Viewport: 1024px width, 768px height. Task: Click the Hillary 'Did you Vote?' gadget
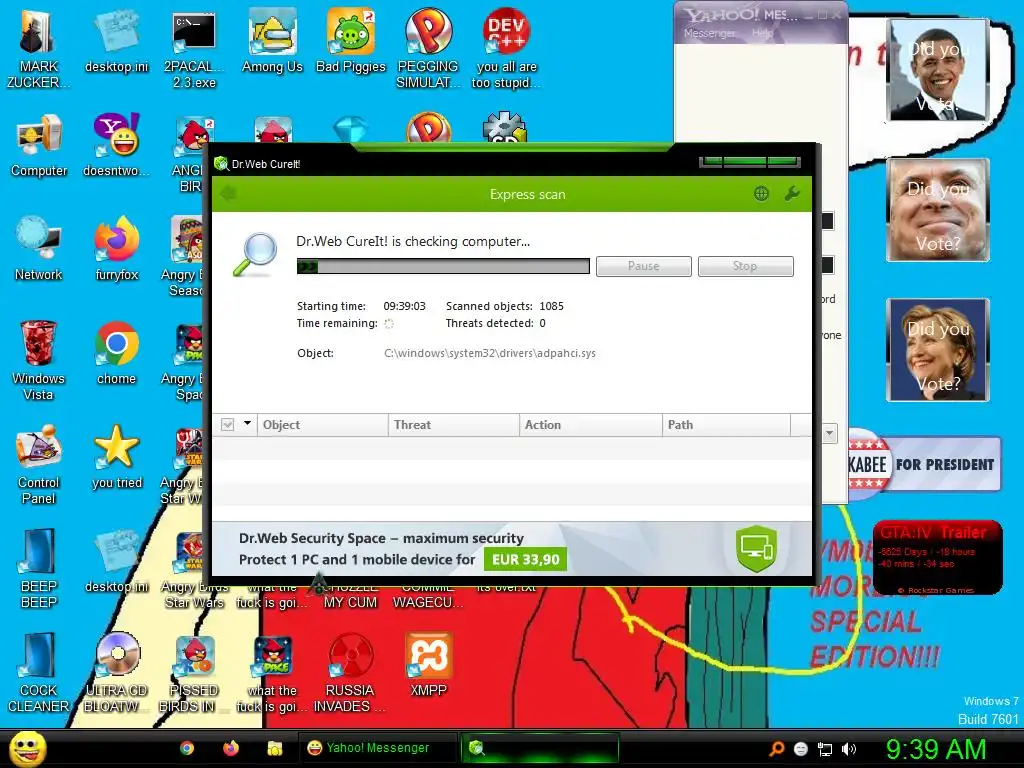(x=938, y=349)
